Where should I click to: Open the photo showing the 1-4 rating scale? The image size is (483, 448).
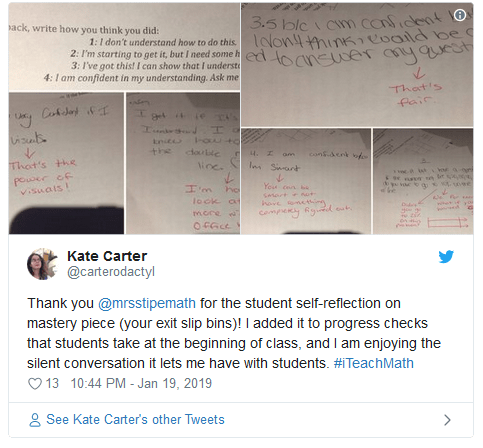point(124,47)
